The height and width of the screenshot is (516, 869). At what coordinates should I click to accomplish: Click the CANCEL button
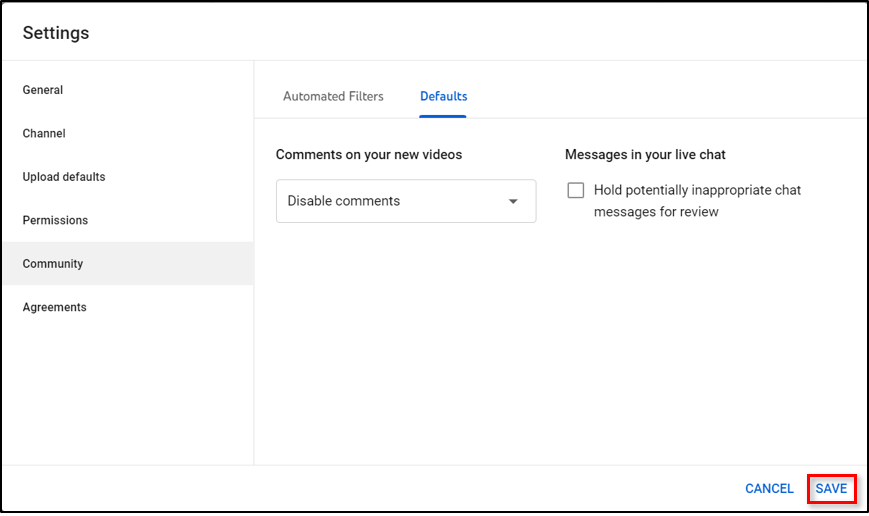pos(769,489)
